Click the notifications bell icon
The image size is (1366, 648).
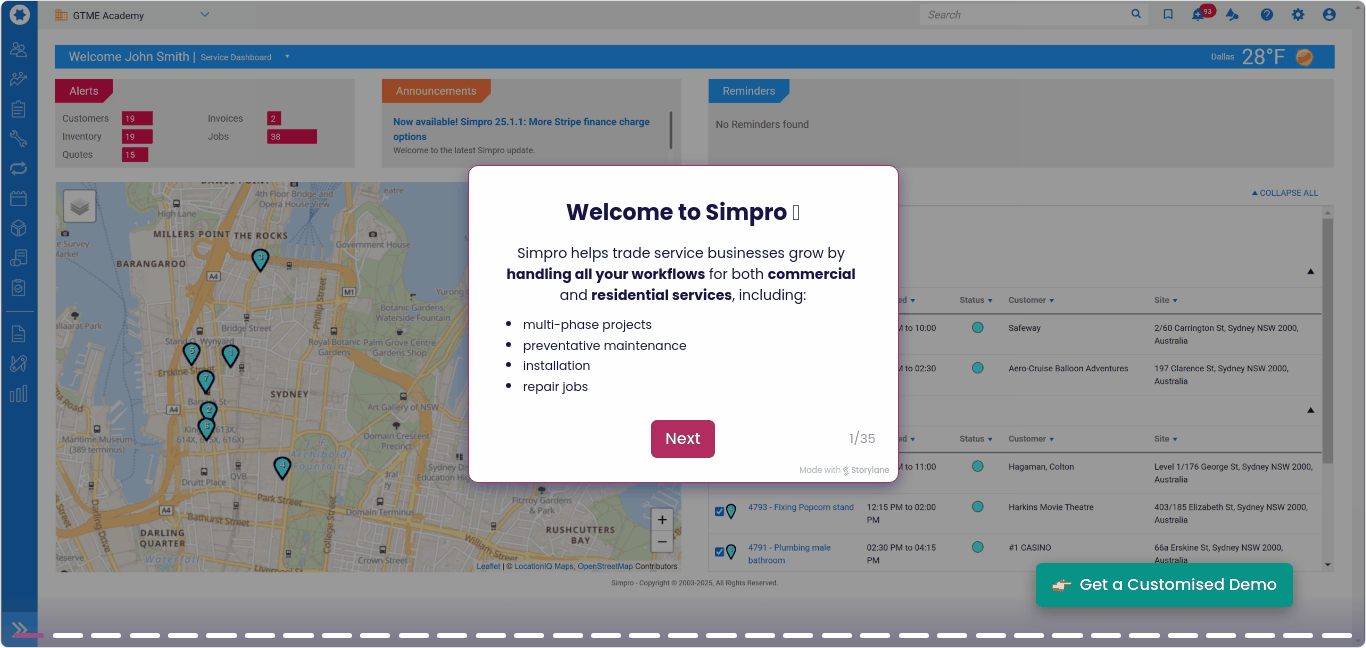tap(1199, 15)
